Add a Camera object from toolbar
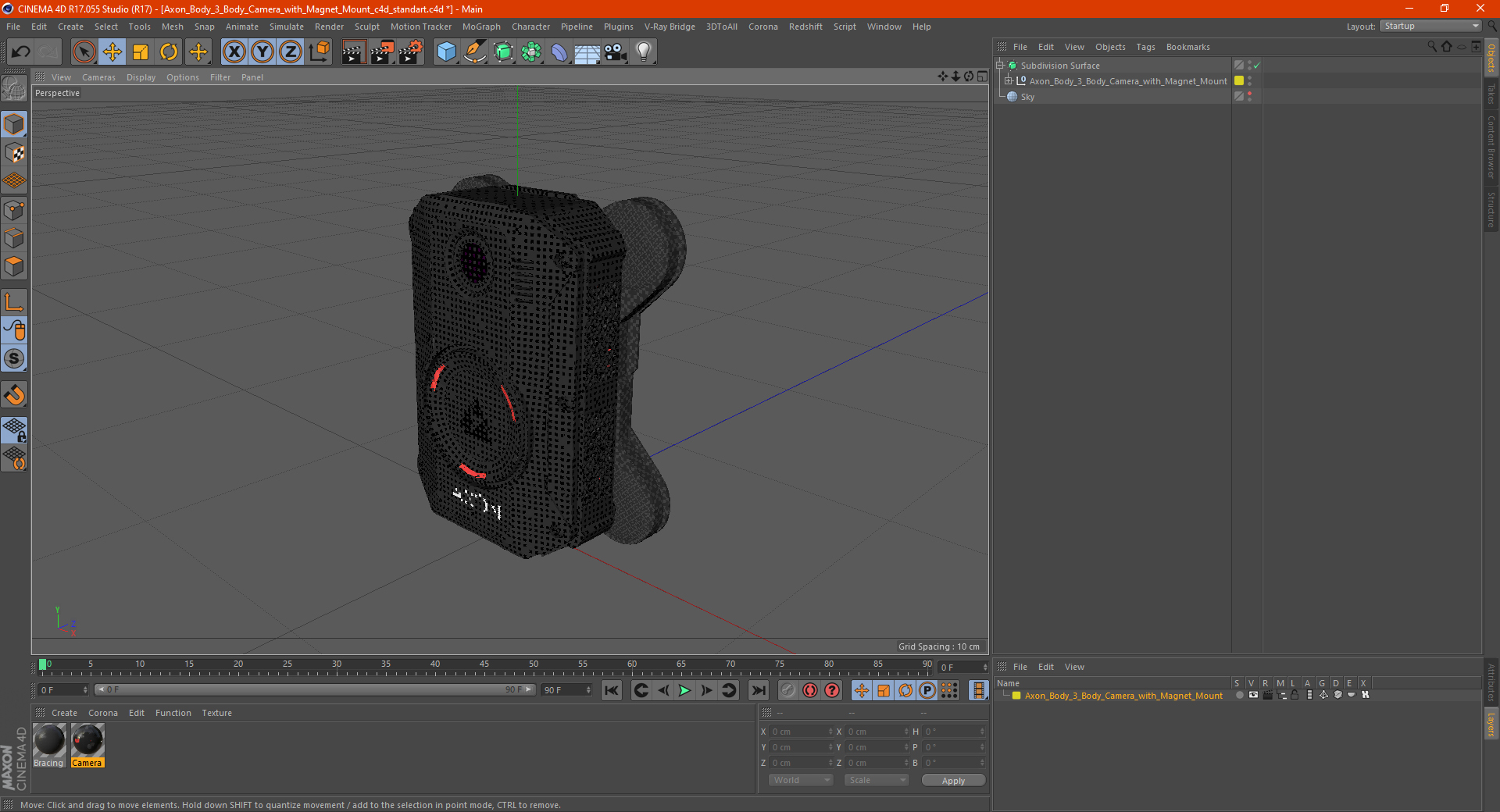 615,52
